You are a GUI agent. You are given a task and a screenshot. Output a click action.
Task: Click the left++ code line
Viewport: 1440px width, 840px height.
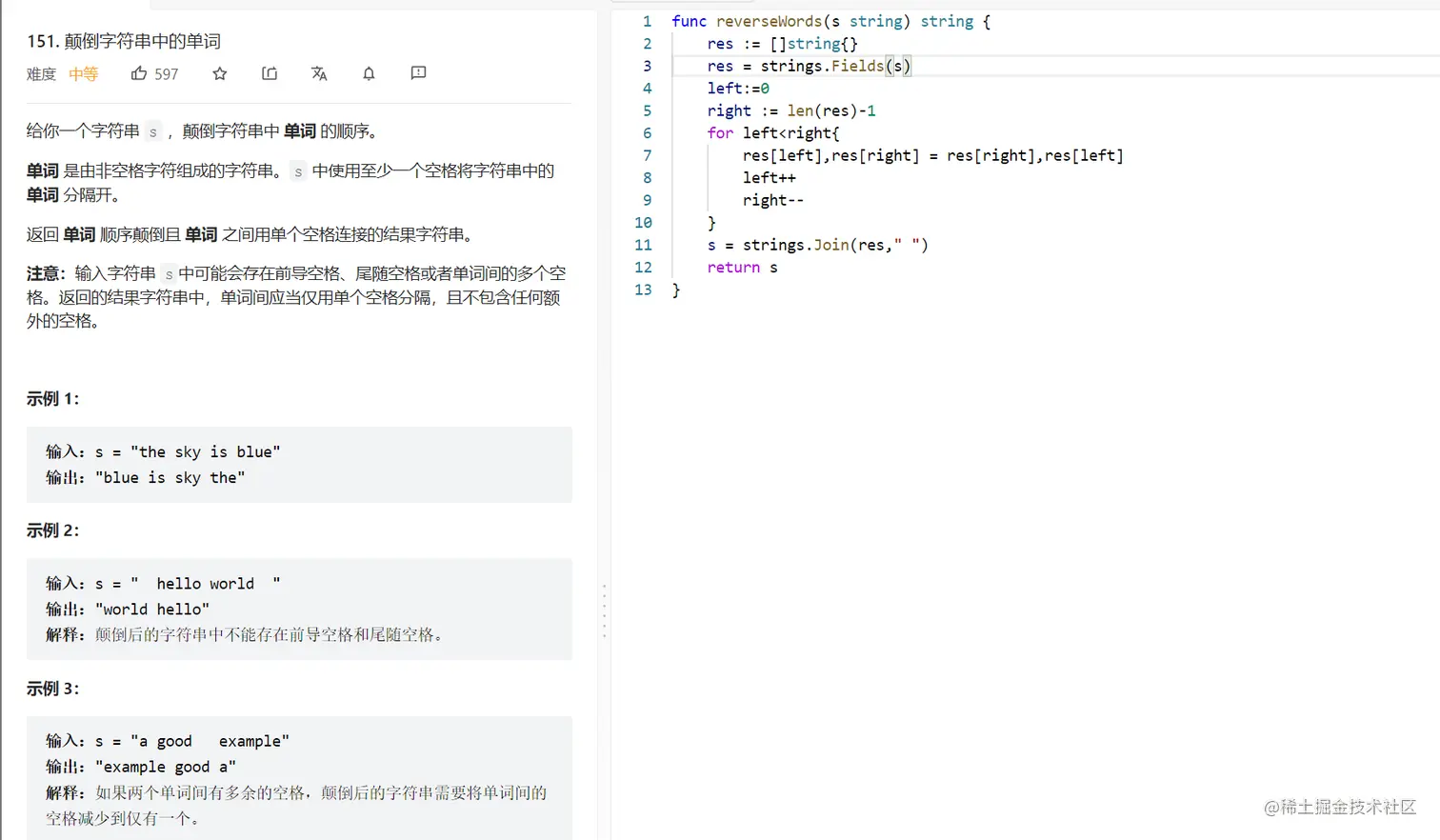770,178
